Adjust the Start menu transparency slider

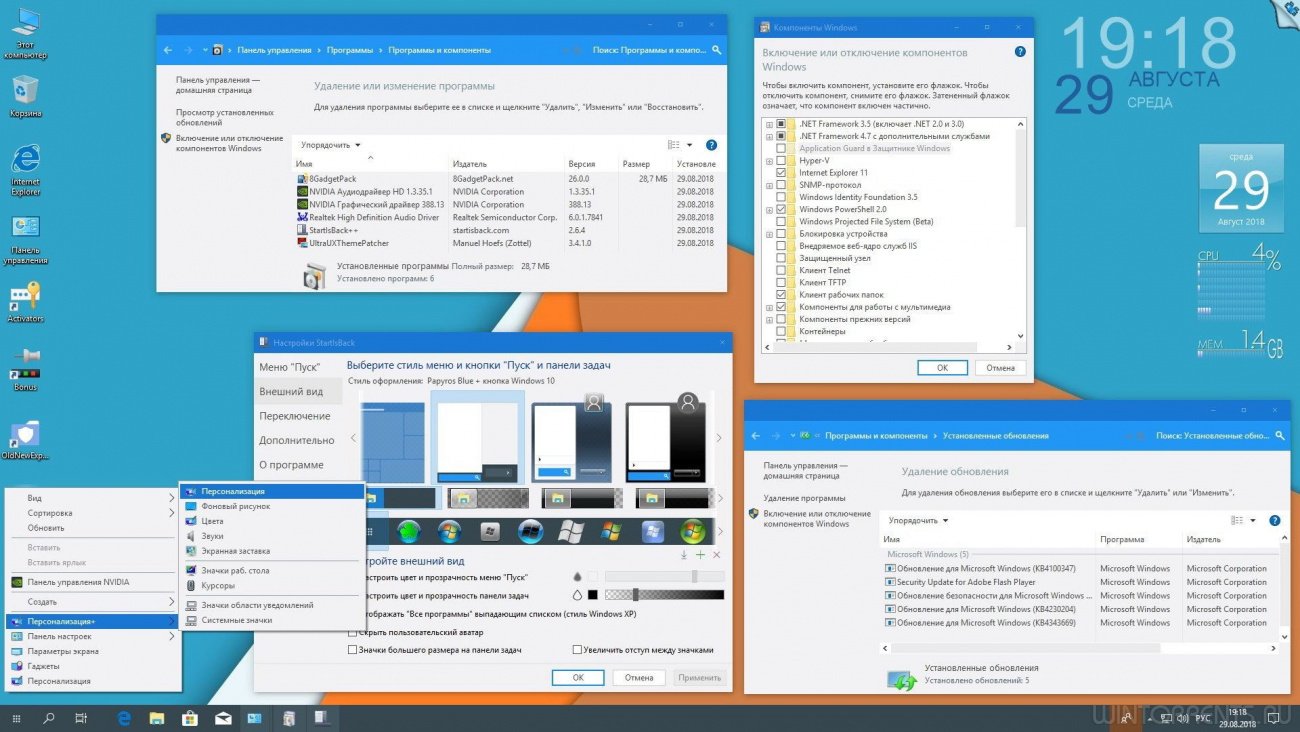(x=664, y=576)
